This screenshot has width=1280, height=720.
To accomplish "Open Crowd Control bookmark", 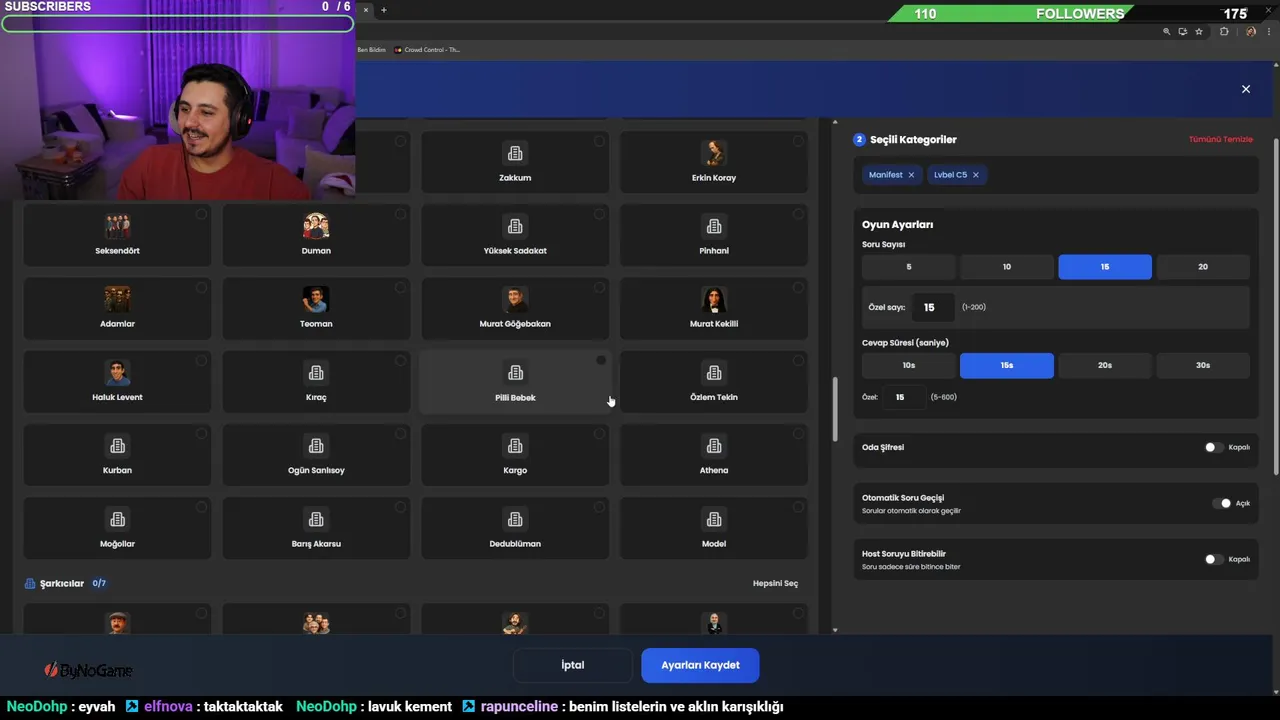I will pyautogui.click(x=428, y=49).
